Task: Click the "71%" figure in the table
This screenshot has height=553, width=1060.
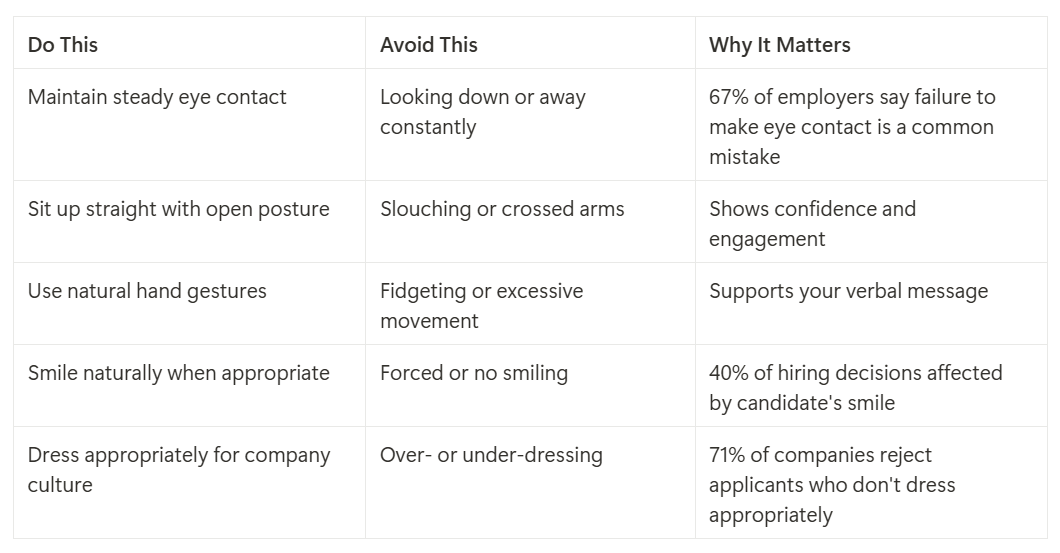Action: pos(730,455)
